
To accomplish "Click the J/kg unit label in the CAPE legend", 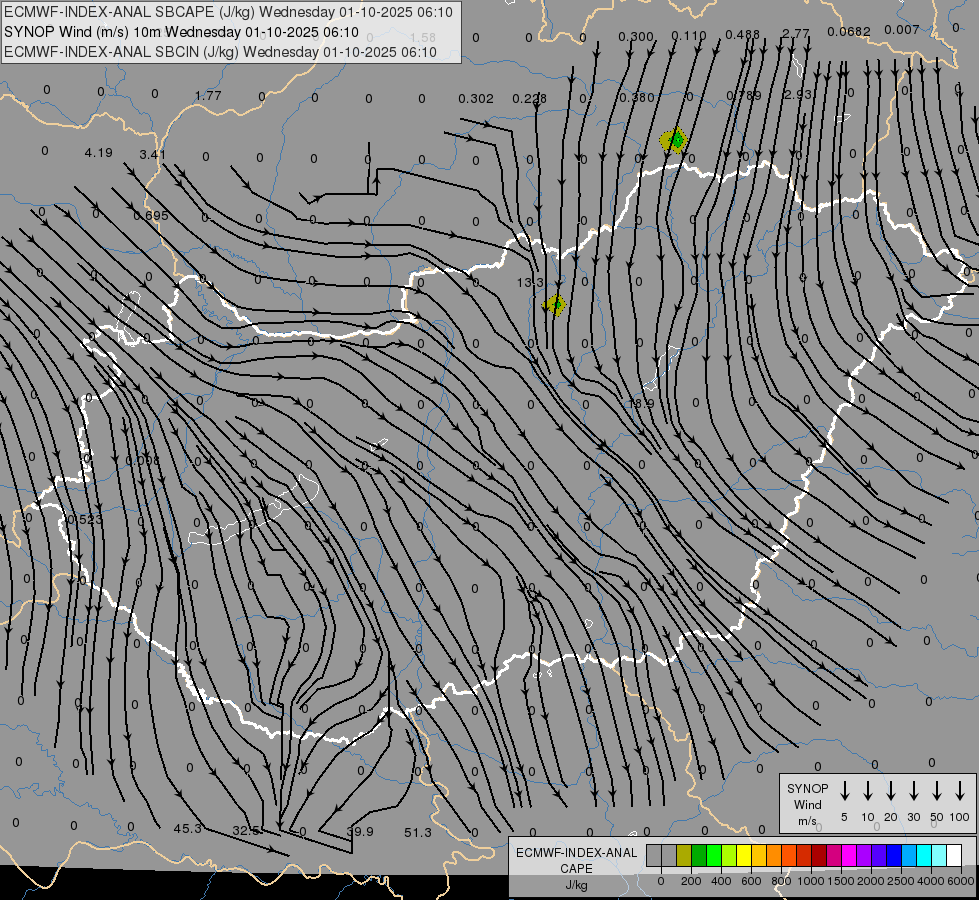I will coord(576,885).
